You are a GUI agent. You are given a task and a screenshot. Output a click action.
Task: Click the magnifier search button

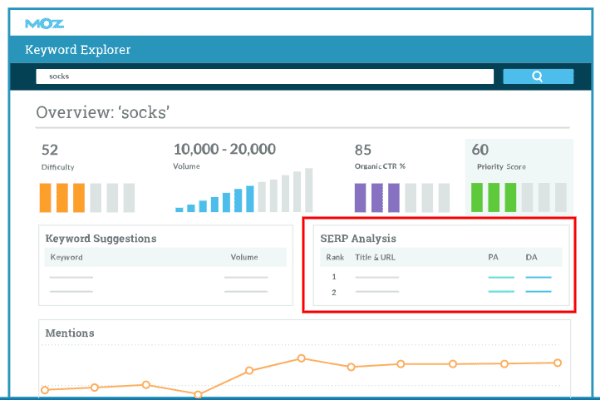(x=538, y=76)
